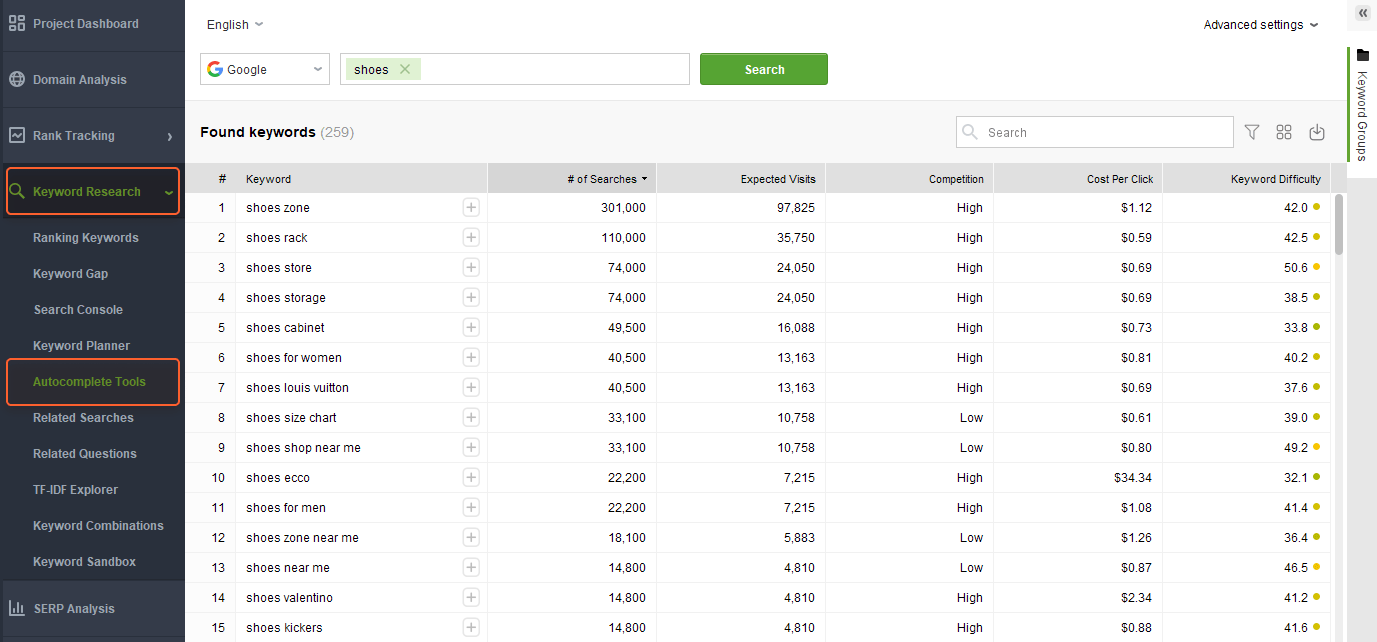Click the grid view icon
Viewport: 1377px width, 642px height.
pos(1284,132)
